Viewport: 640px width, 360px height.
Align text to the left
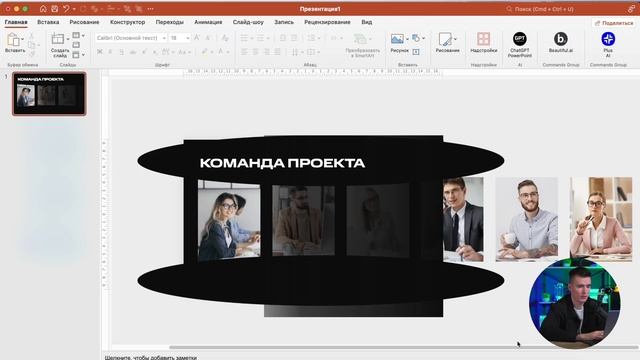click(244, 52)
